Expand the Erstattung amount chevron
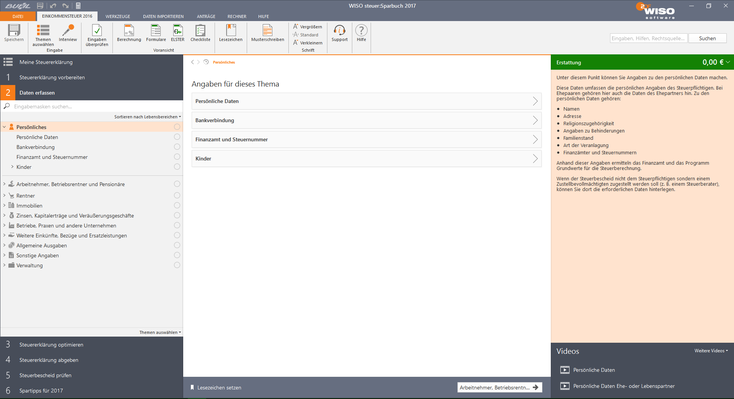734x399 pixels. [x=727, y=62]
